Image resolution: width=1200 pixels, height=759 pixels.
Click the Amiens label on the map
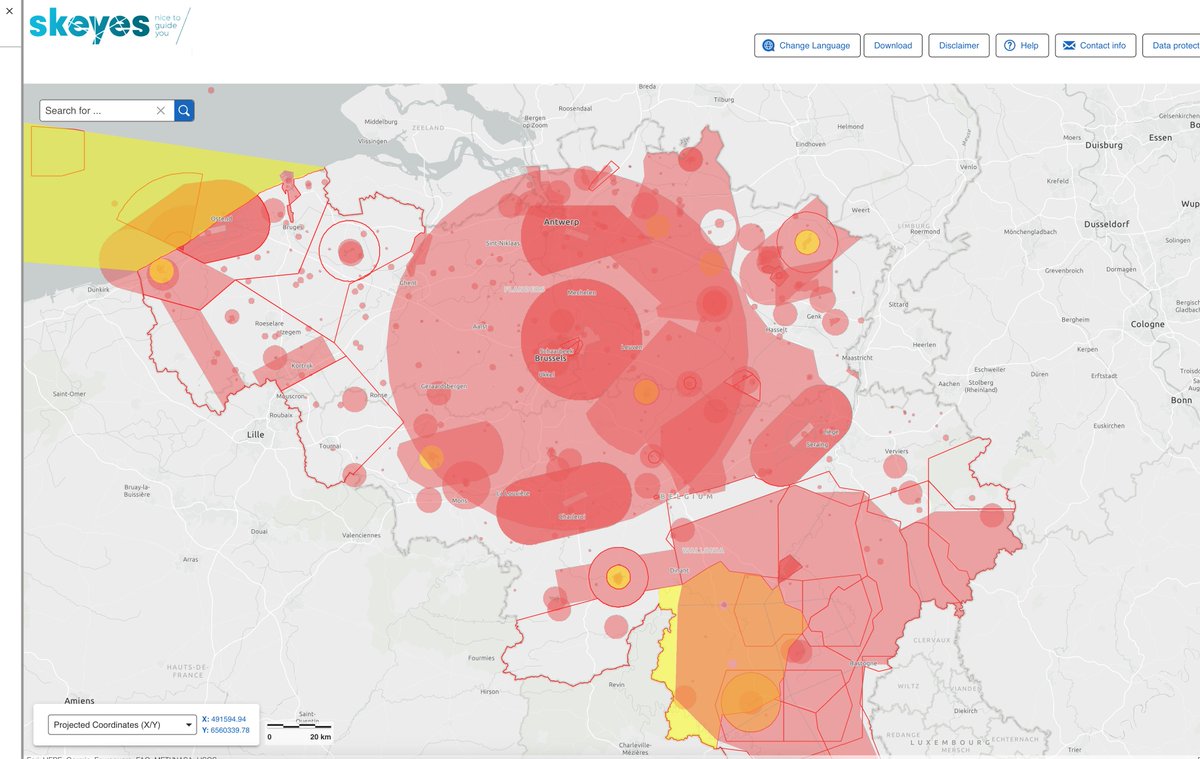tap(81, 701)
